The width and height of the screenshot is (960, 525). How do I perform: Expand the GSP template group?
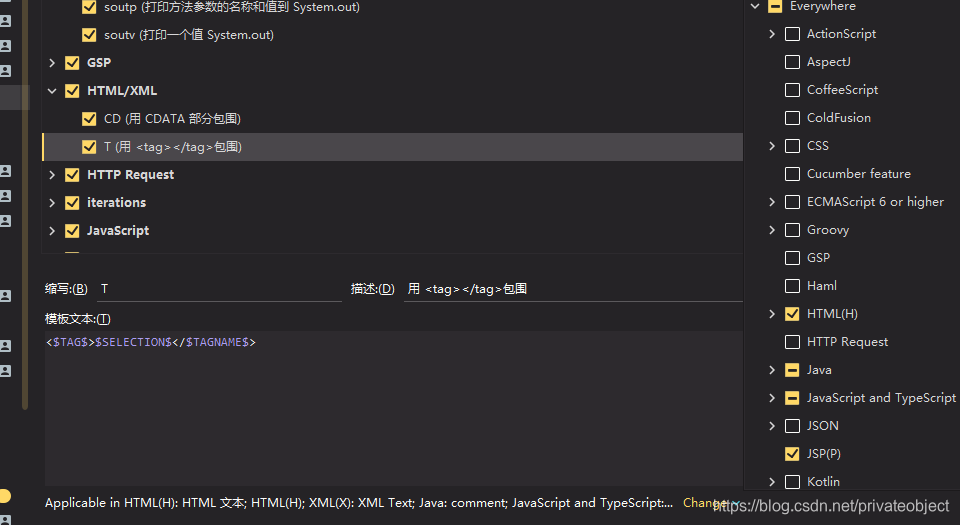[52, 63]
